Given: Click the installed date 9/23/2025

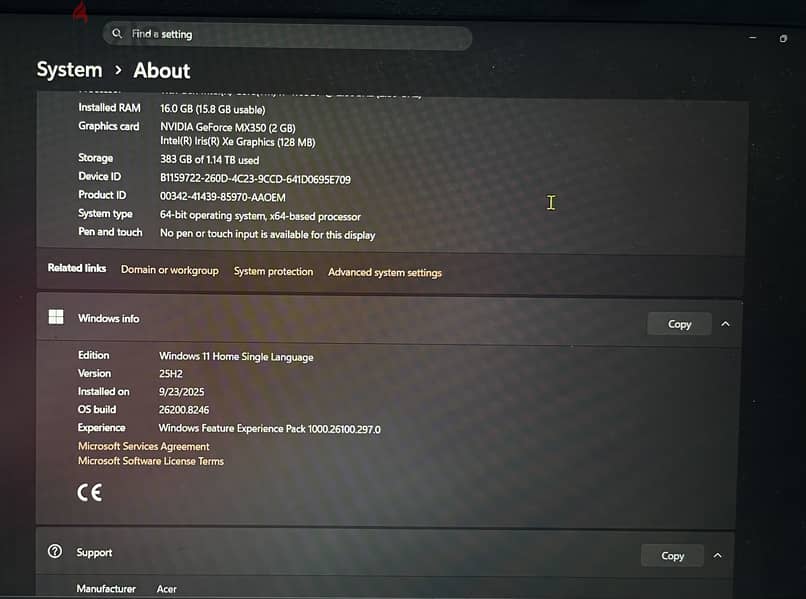Looking at the screenshot, I should [x=181, y=392].
